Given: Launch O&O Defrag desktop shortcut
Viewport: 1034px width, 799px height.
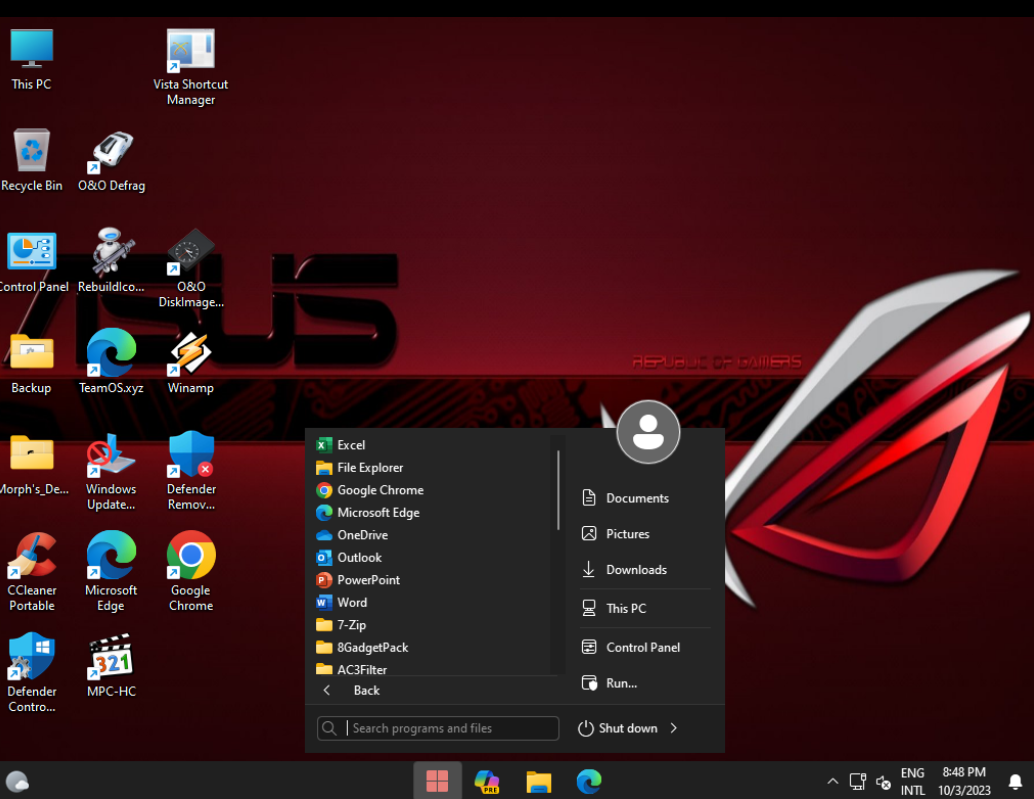Looking at the screenshot, I should pyautogui.click(x=111, y=160).
